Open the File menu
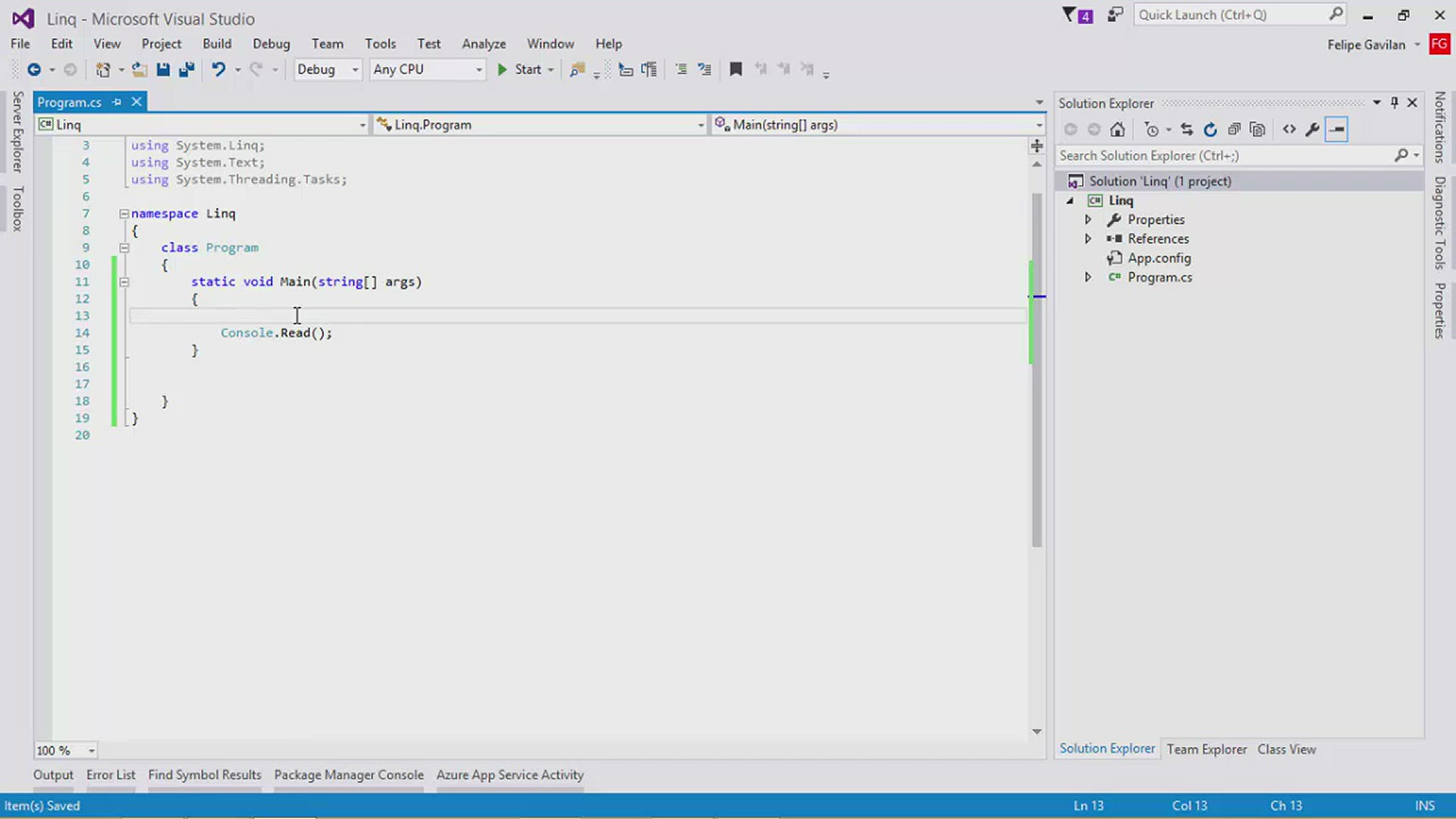 pos(20,44)
